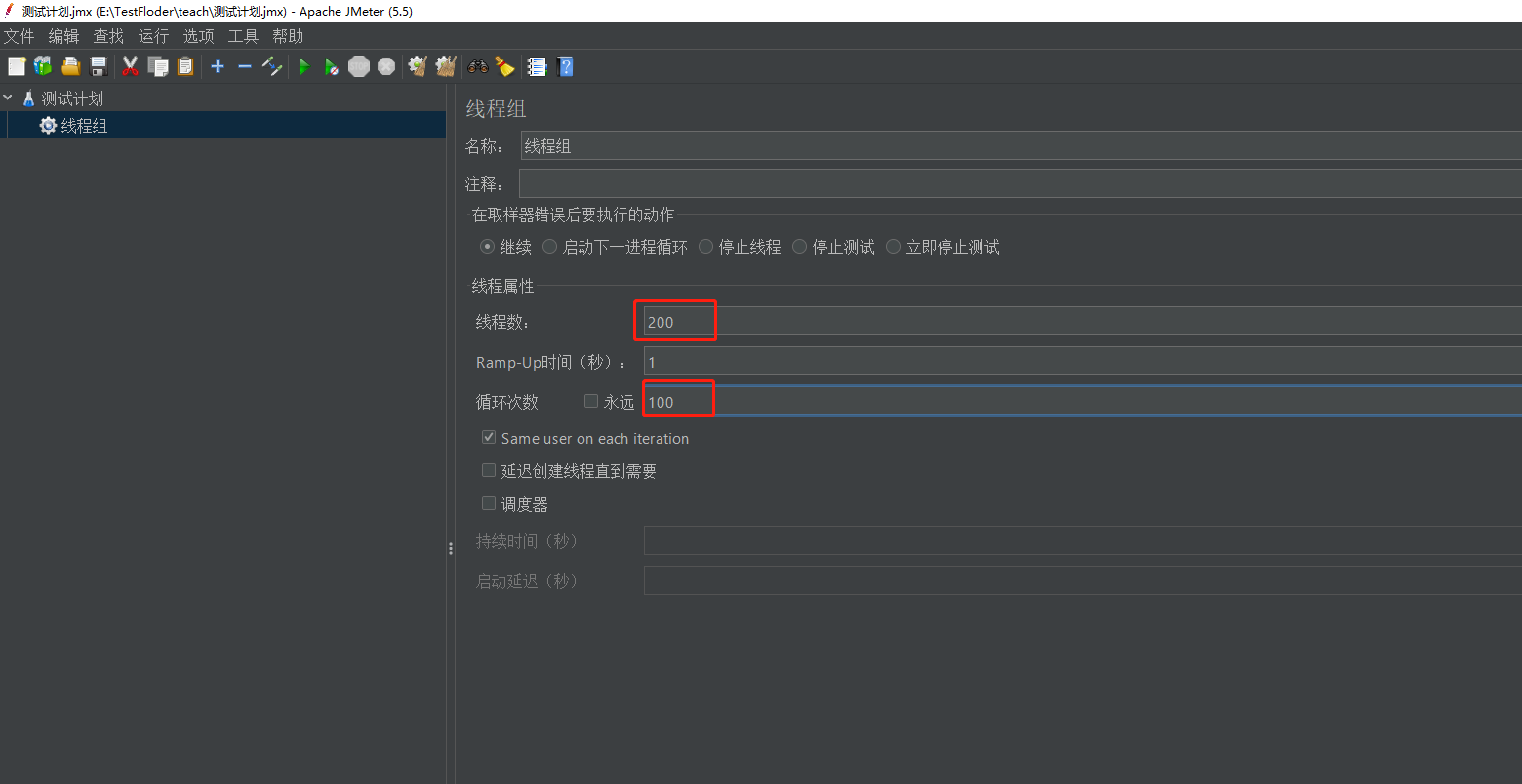Screen dimensions: 1522x784
Task: Uncheck Same user on each iteration
Action: point(489,438)
